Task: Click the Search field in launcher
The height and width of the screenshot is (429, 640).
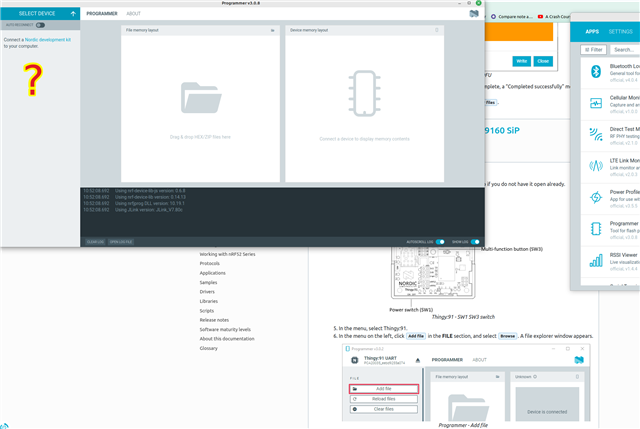Action: (625, 50)
